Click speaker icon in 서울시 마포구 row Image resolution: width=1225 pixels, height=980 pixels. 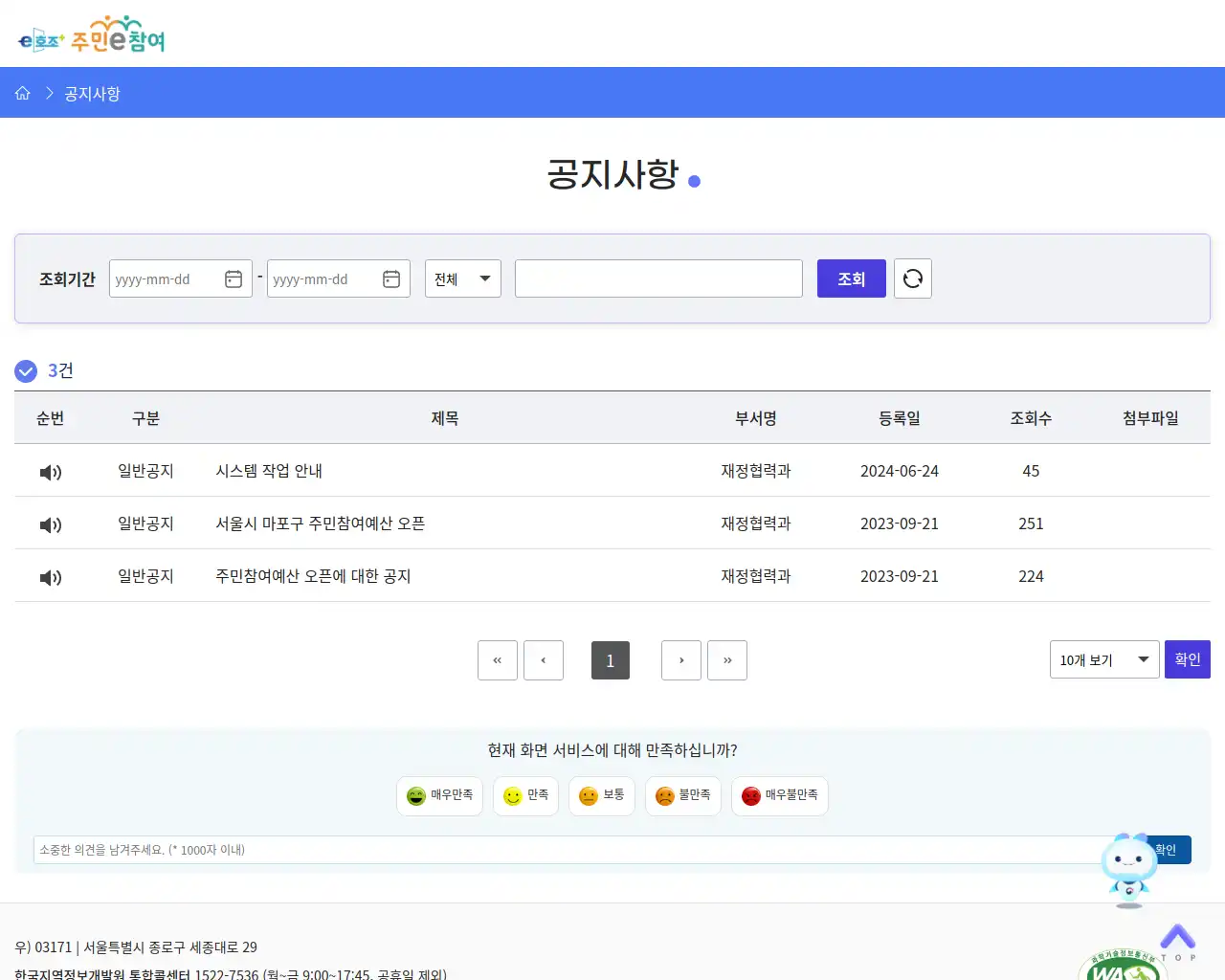pos(51,524)
